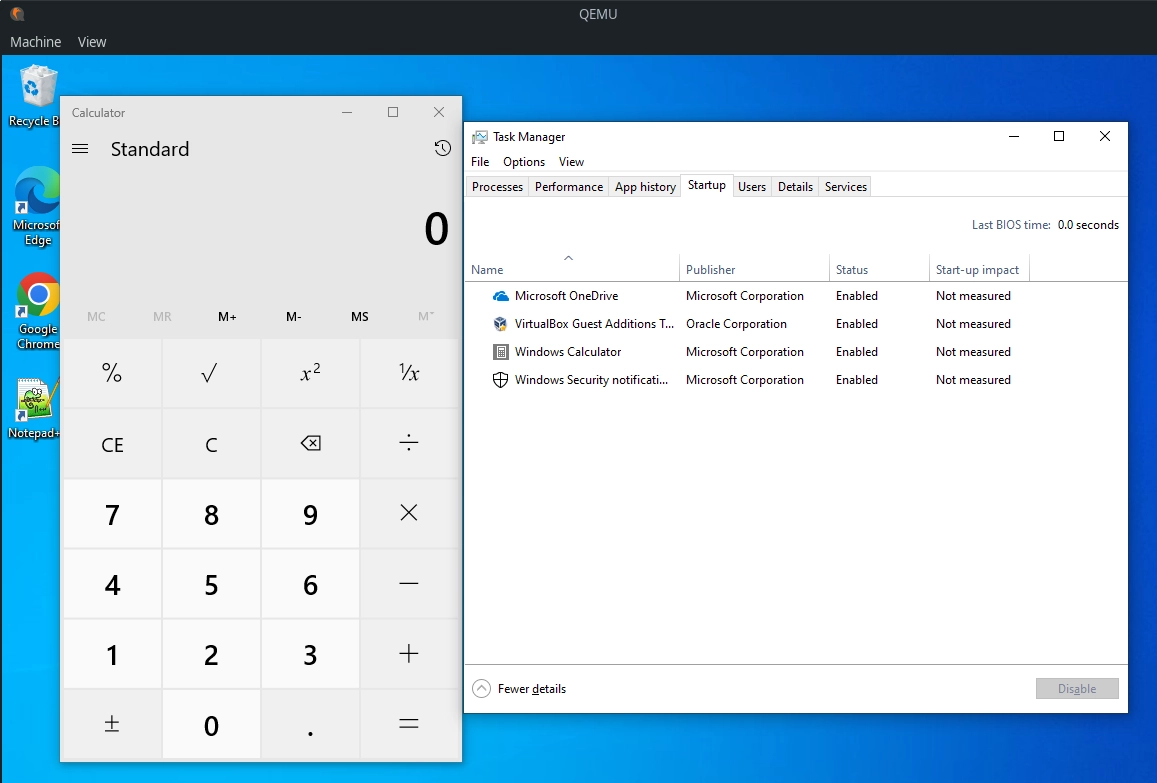
Task: Select Microsoft OneDrive cloud icon in startup list
Action: pos(500,296)
